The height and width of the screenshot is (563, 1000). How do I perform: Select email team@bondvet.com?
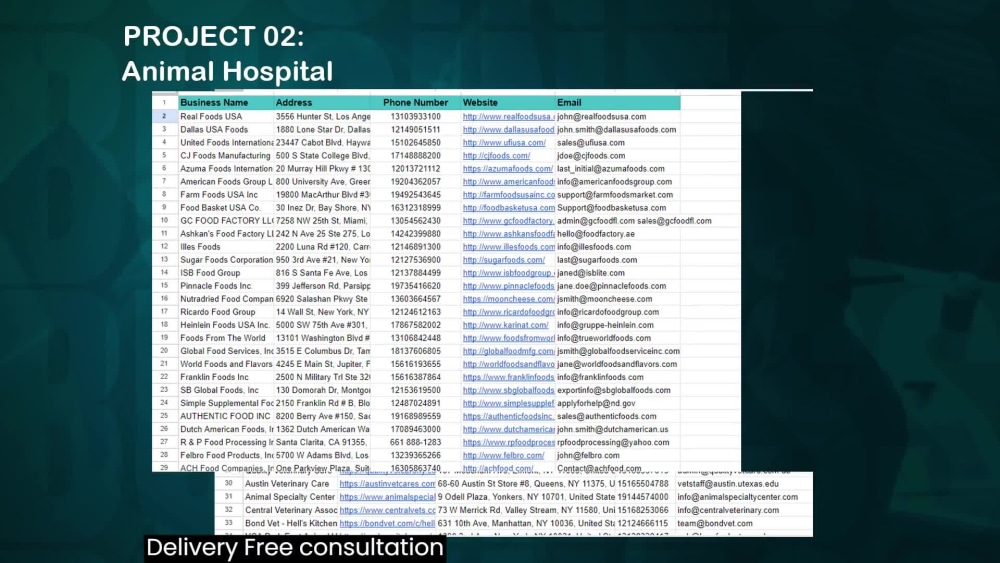(715, 523)
